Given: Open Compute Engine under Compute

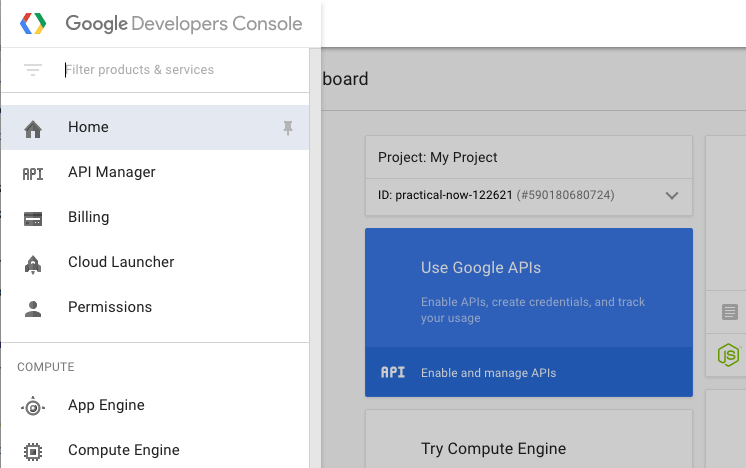Looking at the screenshot, I should [x=155, y=450].
